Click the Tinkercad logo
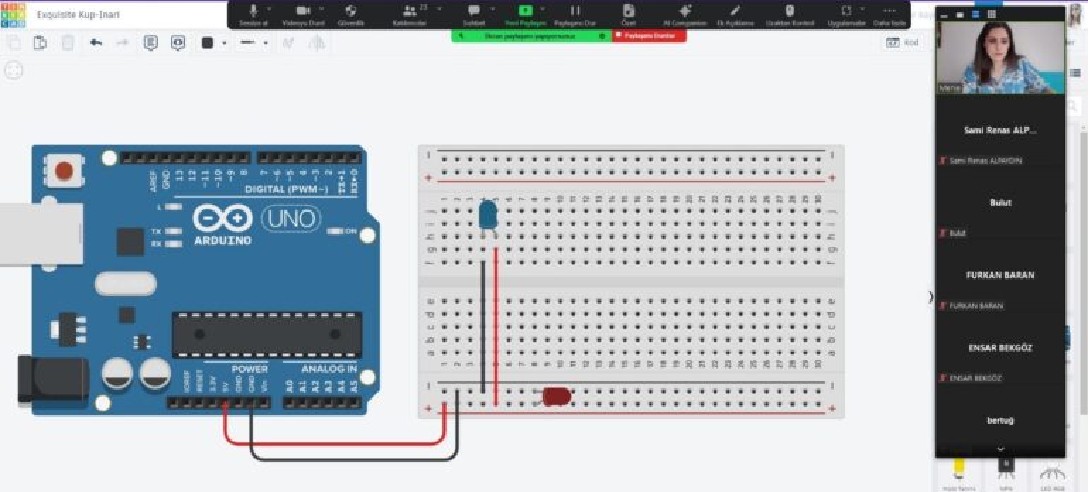 click(x=14, y=16)
